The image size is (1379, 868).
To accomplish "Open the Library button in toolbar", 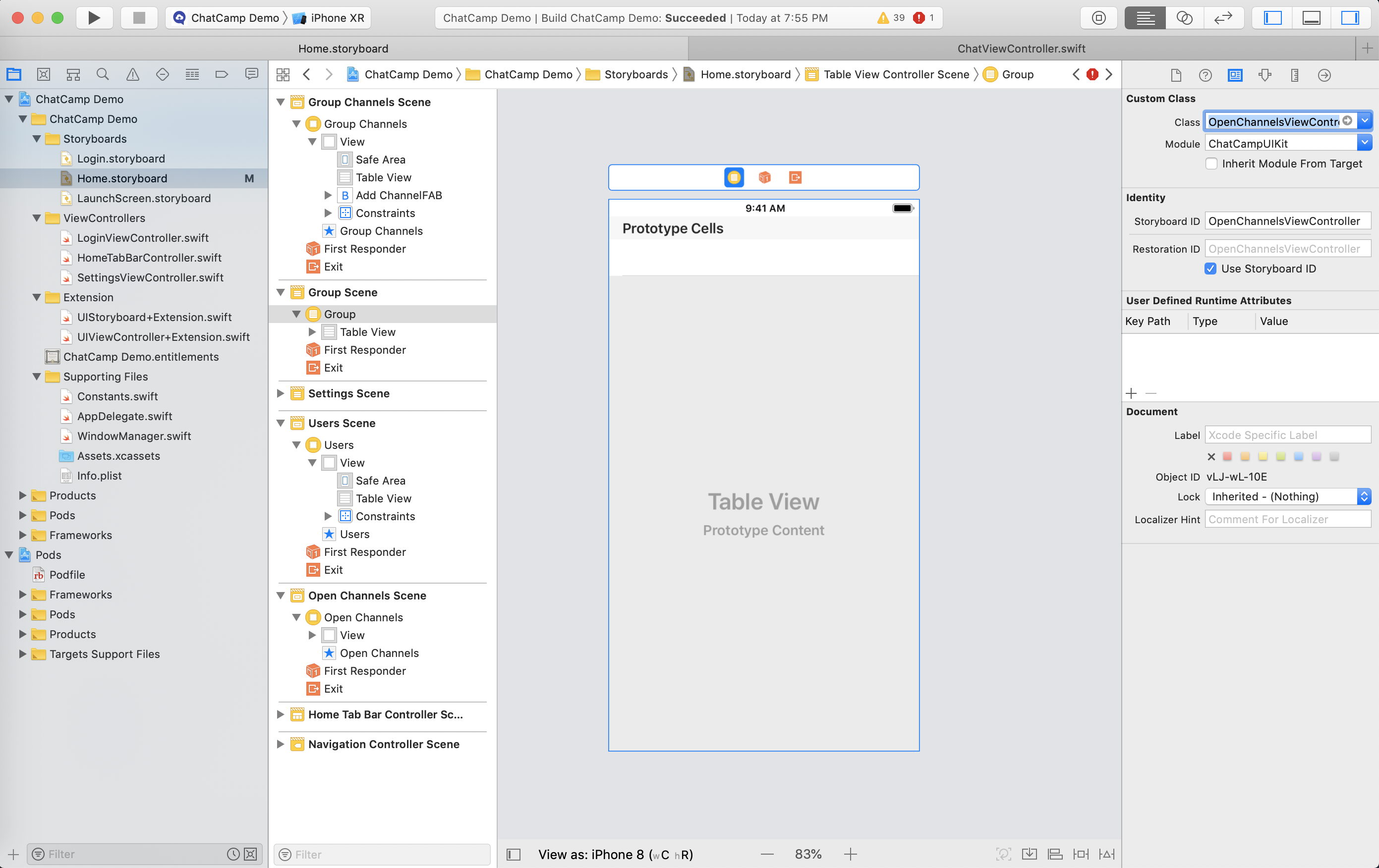I will [1098, 18].
